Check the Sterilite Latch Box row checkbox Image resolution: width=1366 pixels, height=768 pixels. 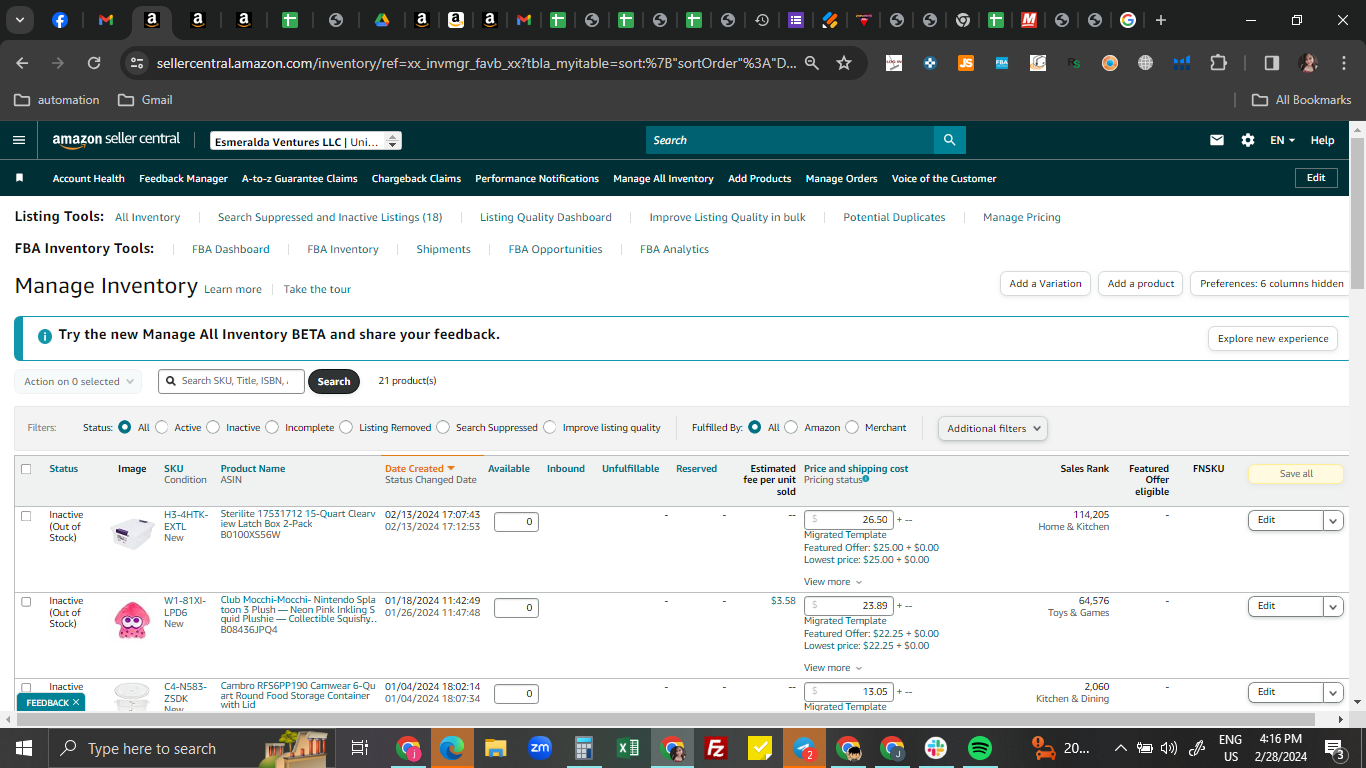(x=26, y=516)
